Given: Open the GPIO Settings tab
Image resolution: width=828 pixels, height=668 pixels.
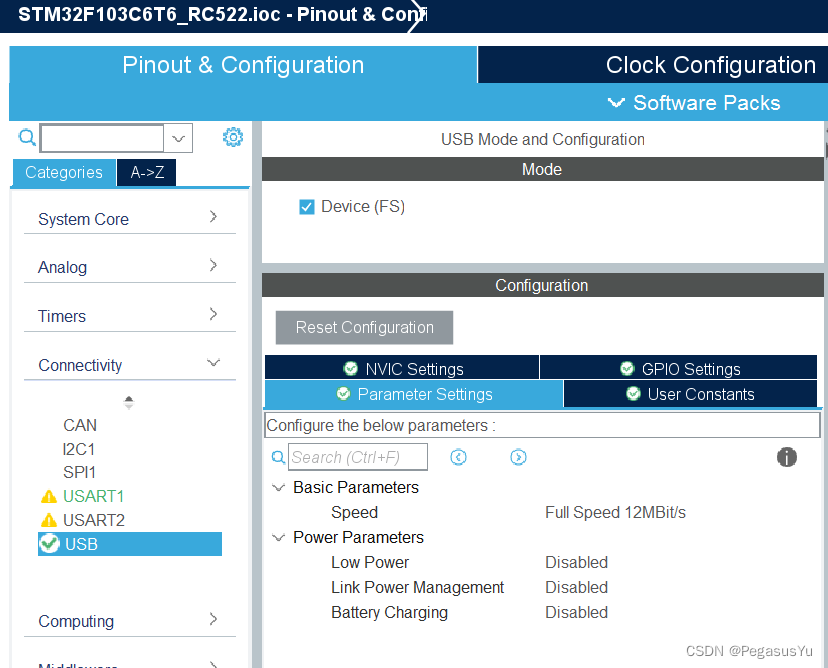Looking at the screenshot, I should (679, 368).
